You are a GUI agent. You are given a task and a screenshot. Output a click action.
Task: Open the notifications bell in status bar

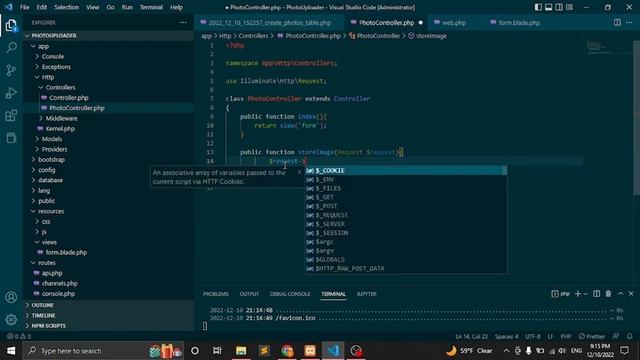click(629, 336)
